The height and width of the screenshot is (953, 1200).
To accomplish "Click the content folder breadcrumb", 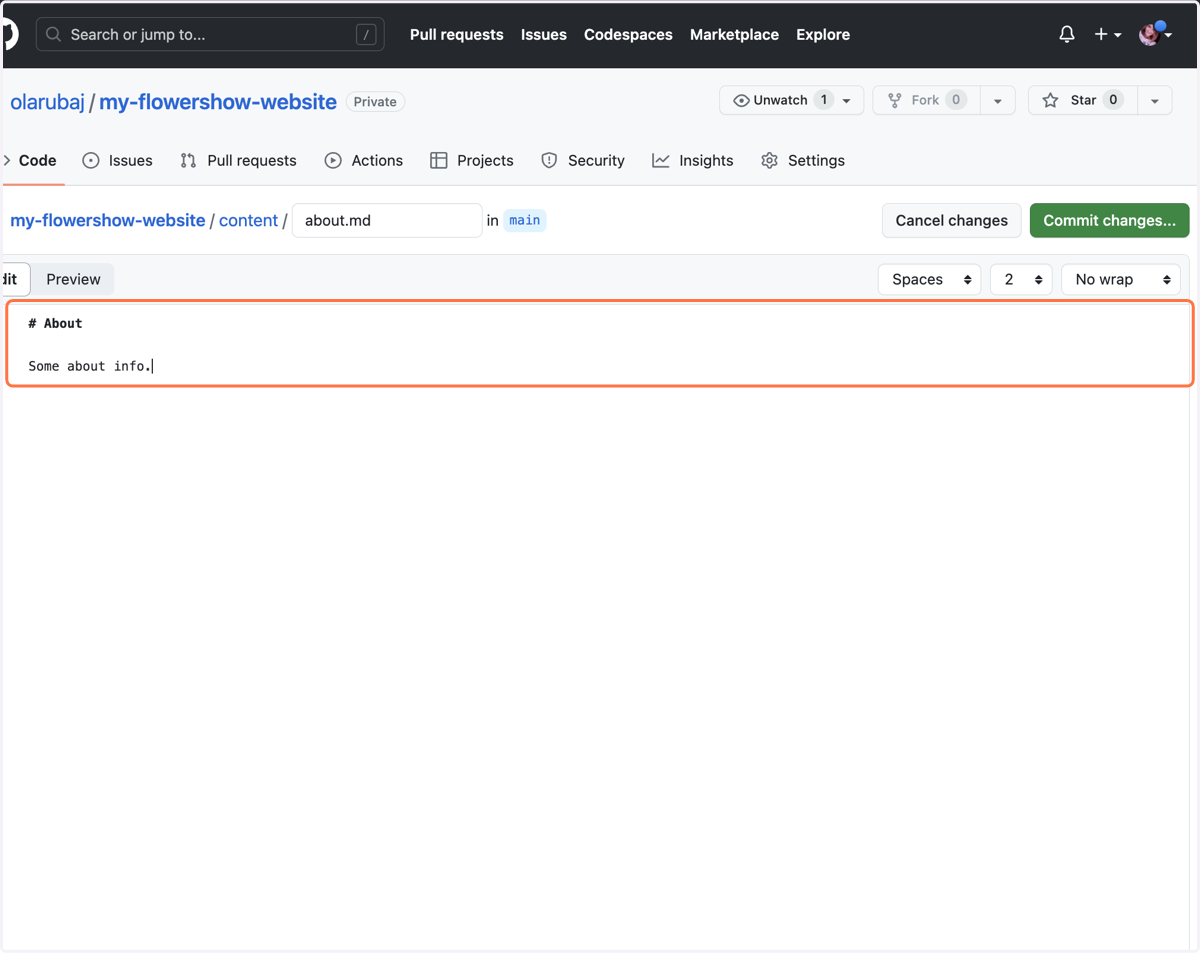I will (248, 220).
